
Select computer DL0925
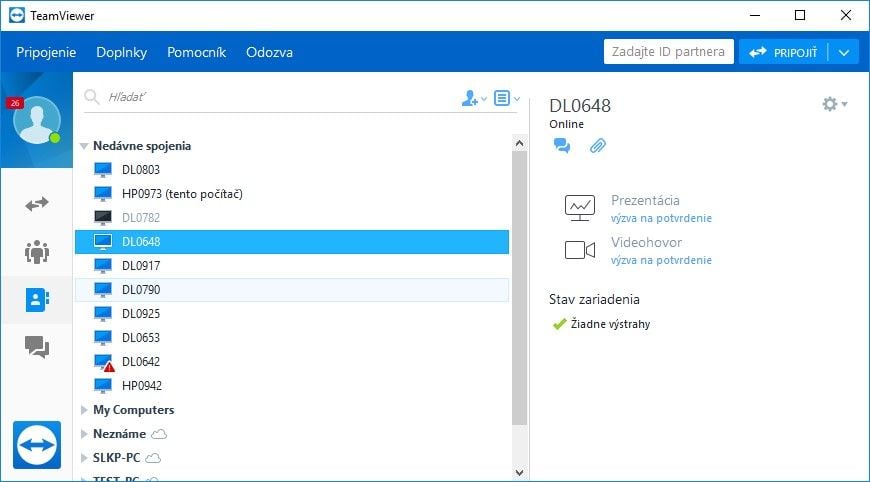click(x=292, y=314)
